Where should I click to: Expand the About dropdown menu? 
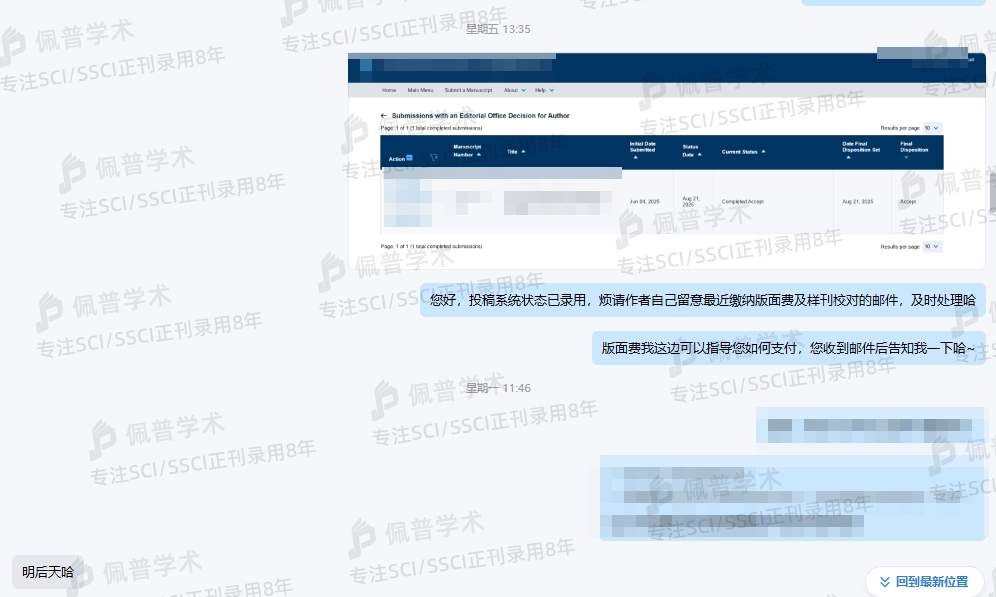(x=523, y=90)
